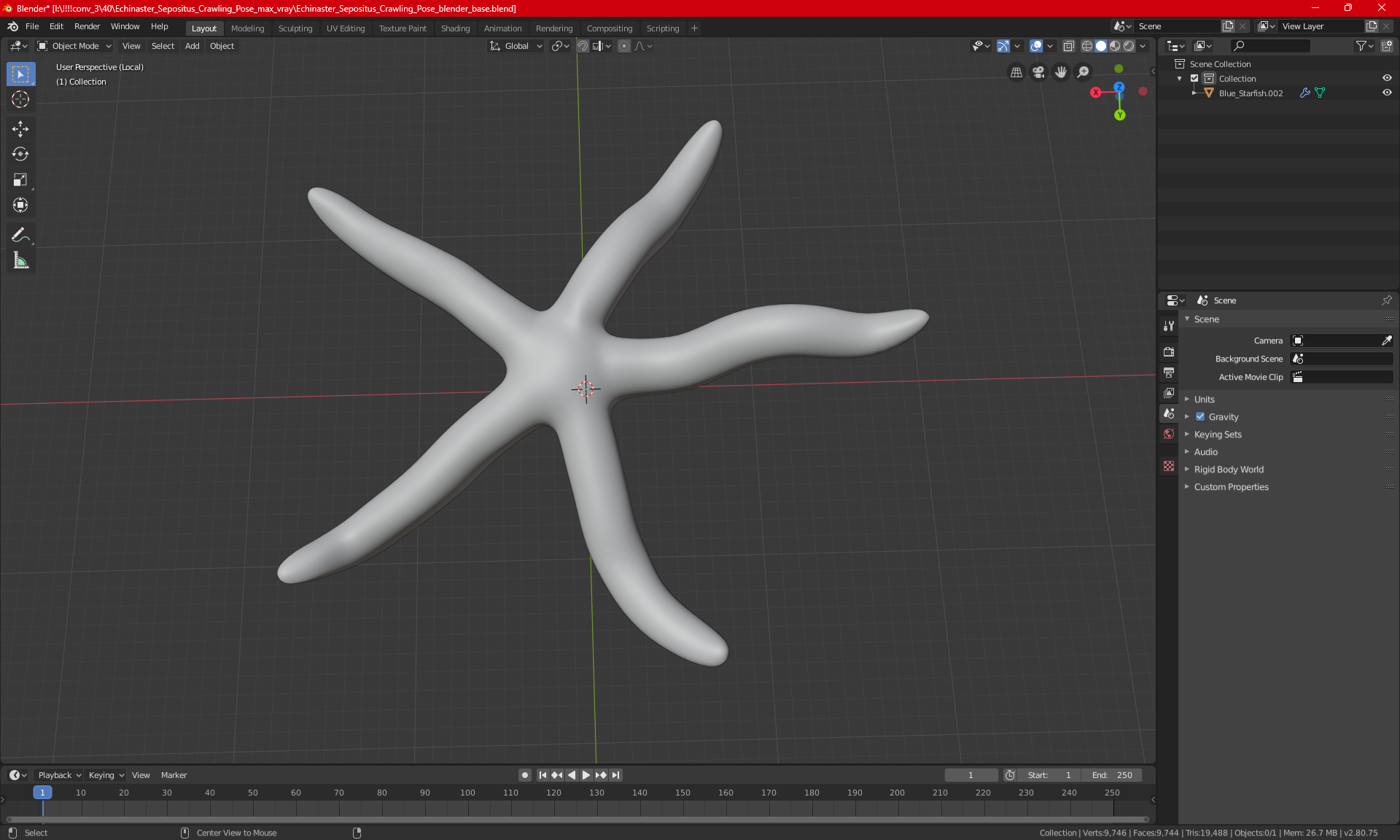Image resolution: width=1400 pixels, height=840 pixels.
Task: Click the Play animation button
Action: tap(586, 775)
